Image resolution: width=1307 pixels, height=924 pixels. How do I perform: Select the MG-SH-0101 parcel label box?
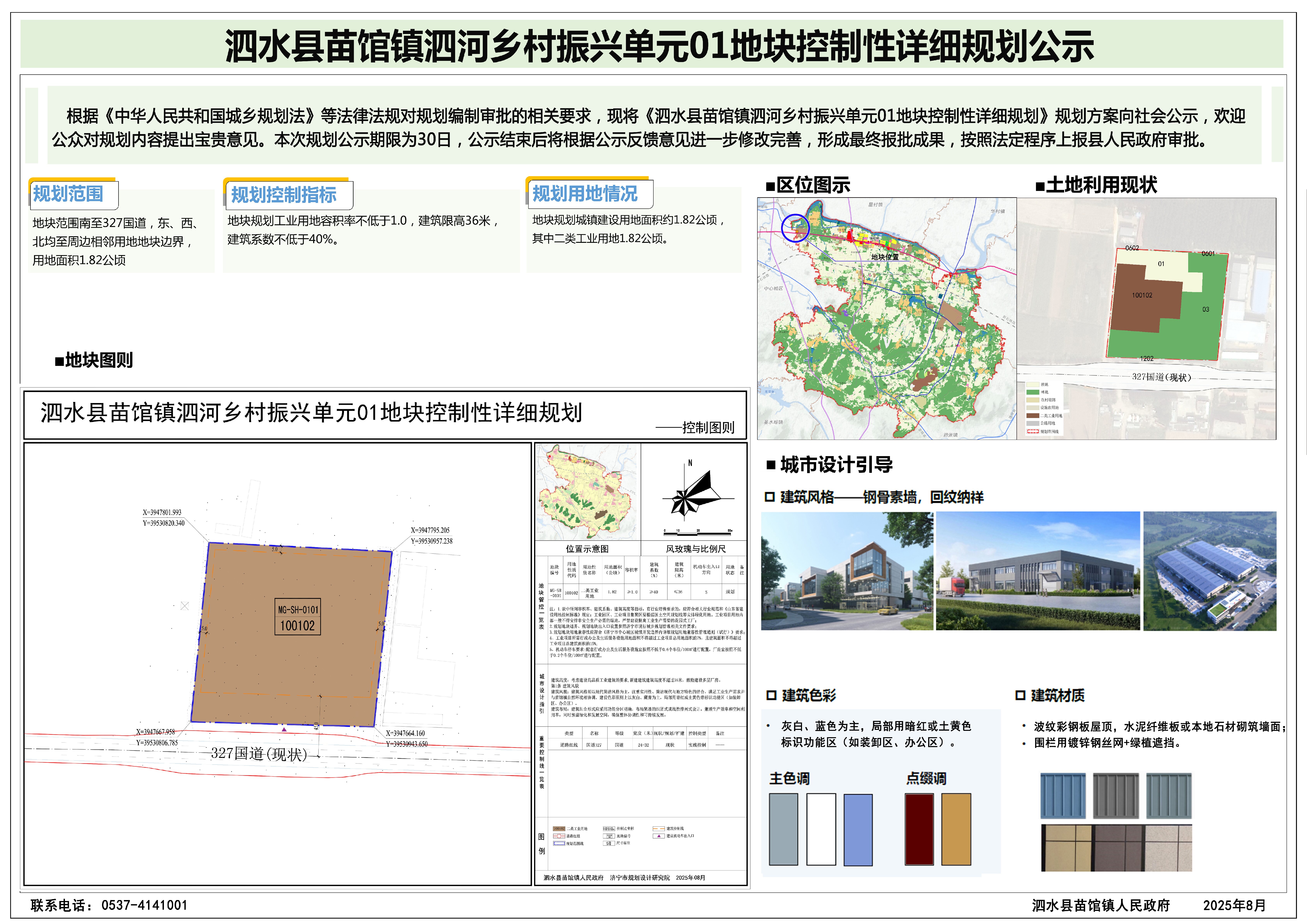tap(298, 617)
